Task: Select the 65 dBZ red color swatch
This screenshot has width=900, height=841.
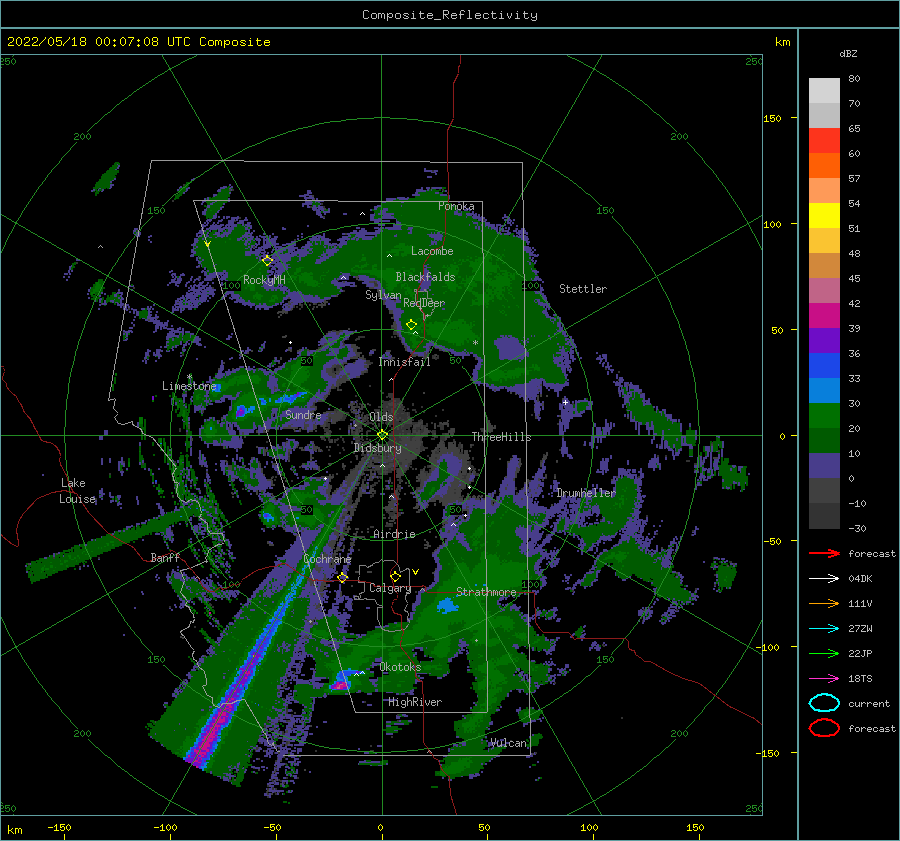Action: tap(824, 140)
